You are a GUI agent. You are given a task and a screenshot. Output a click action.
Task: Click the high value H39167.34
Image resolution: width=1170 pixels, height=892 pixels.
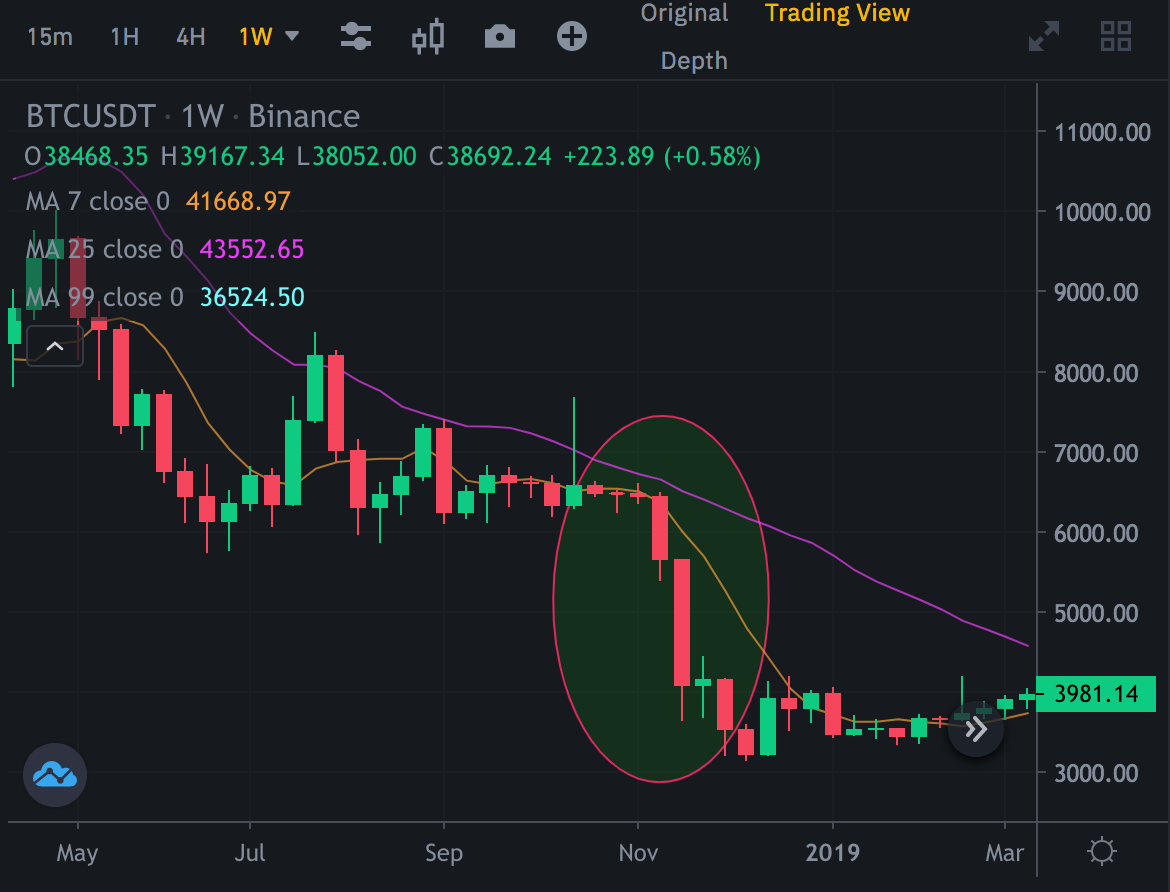[222, 157]
